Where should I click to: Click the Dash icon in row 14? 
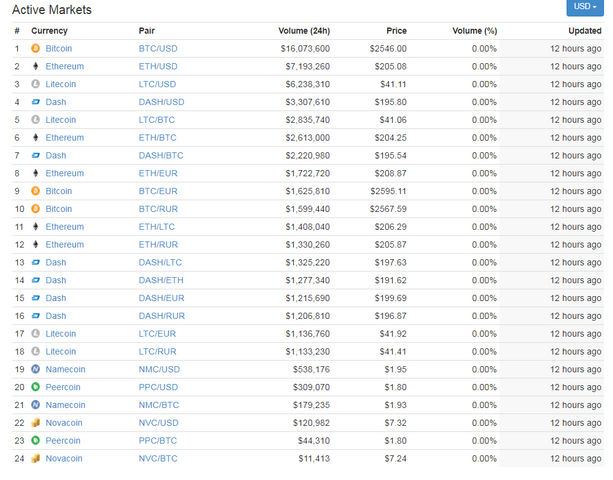pyautogui.click(x=36, y=280)
